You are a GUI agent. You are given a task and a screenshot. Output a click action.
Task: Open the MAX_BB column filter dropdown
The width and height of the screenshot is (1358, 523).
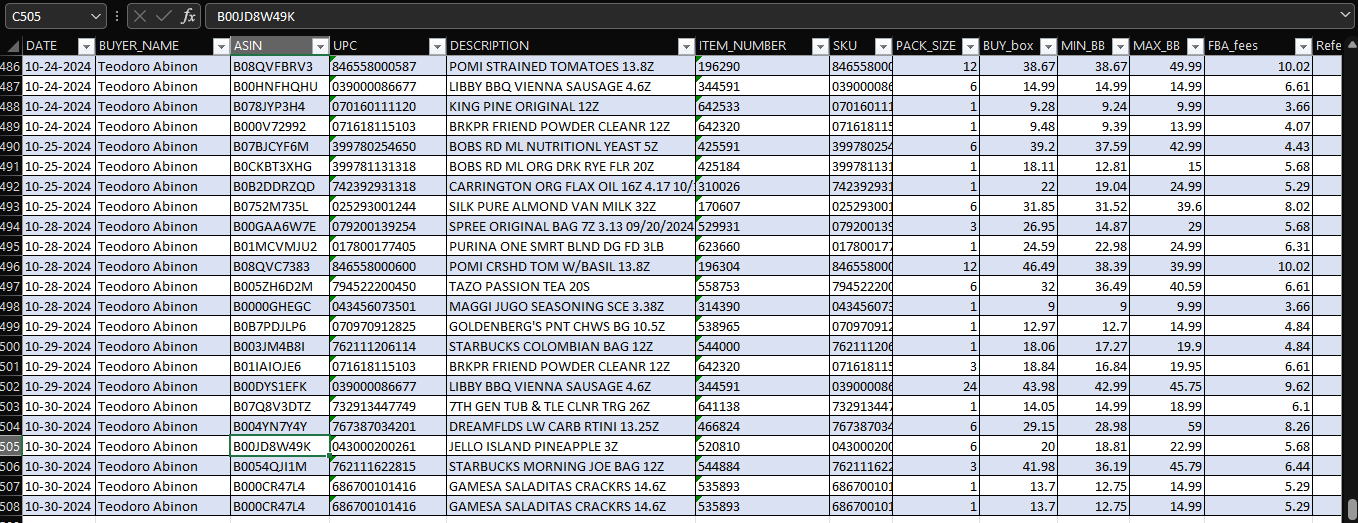1195,46
